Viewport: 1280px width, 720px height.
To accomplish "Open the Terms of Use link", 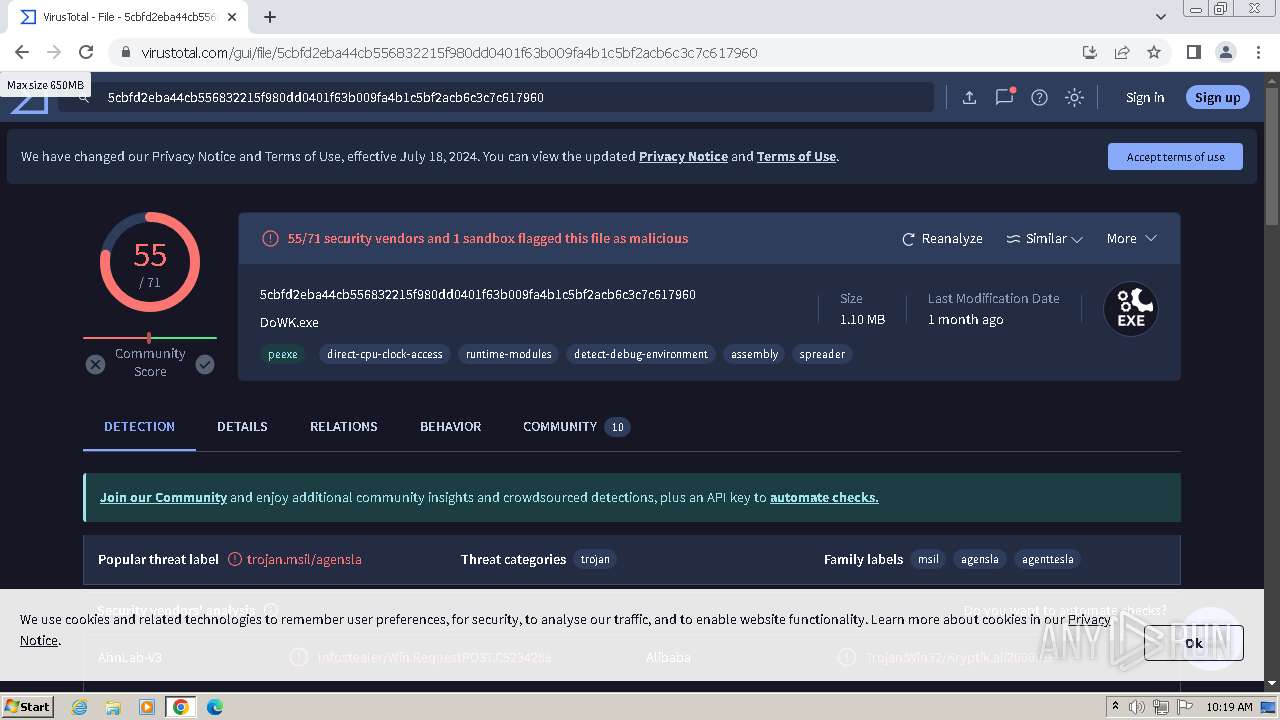I will pyautogui.click(x=796, y=156).
